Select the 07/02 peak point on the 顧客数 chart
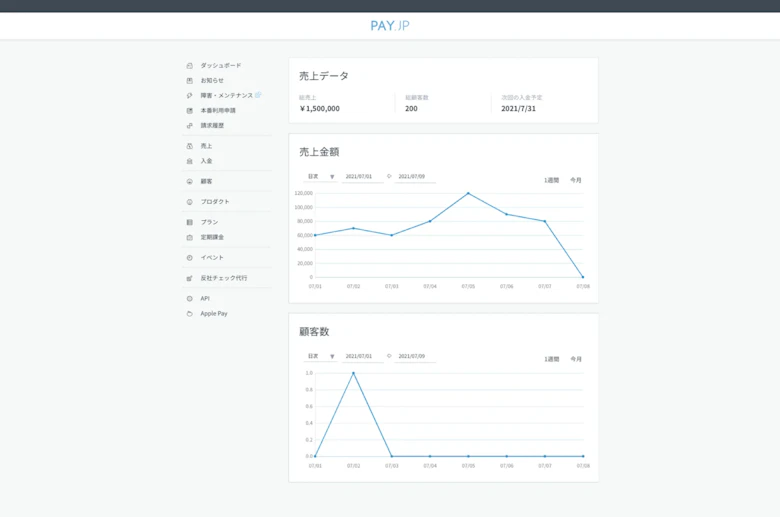 354,373
